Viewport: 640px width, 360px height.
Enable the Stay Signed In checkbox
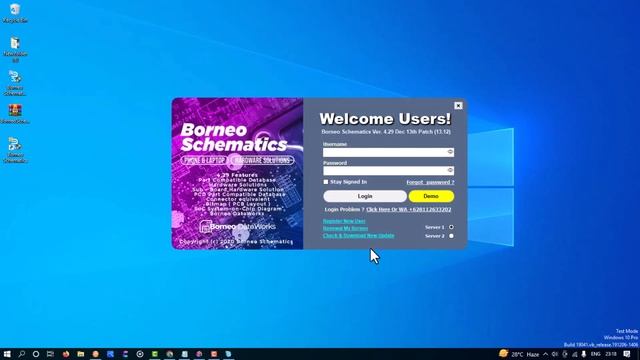[326, 182]
